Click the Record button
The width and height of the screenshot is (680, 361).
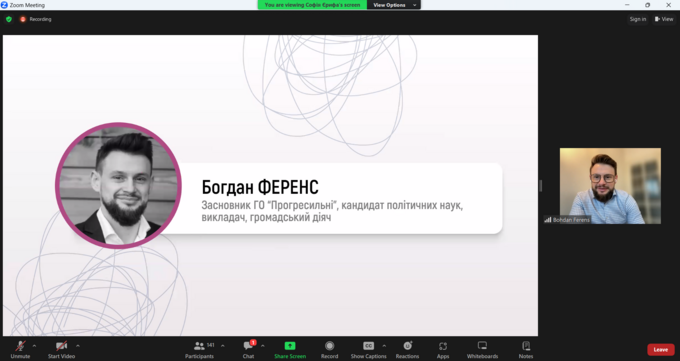pyautogui.click(x=329, y=350)
